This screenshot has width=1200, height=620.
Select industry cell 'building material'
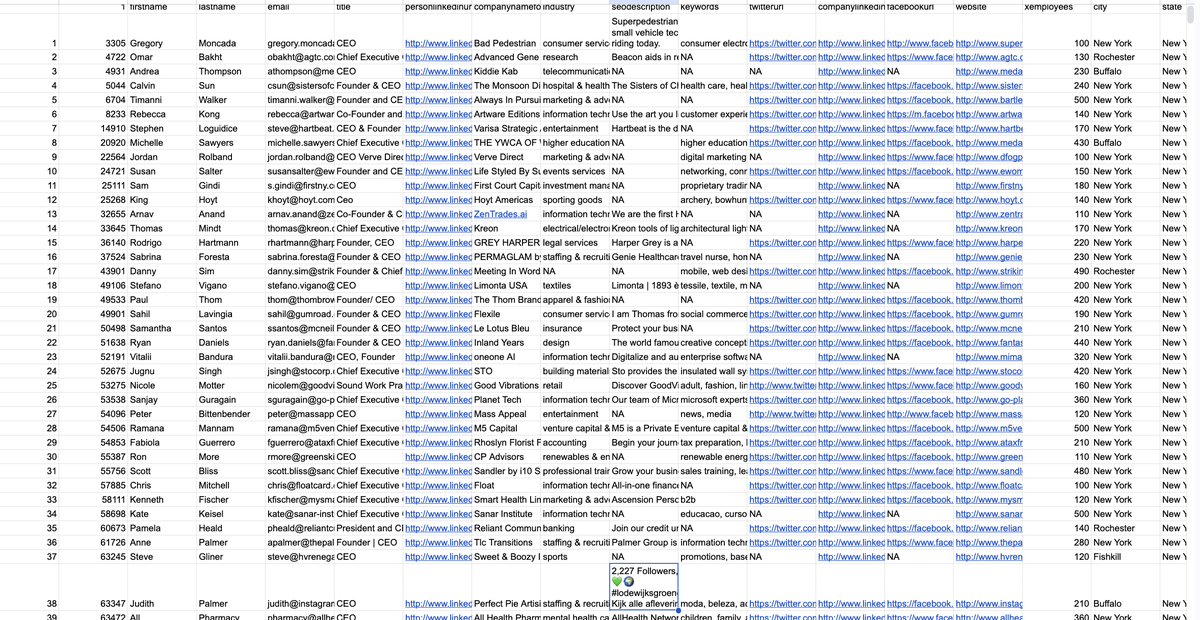(x=575, y=371)
